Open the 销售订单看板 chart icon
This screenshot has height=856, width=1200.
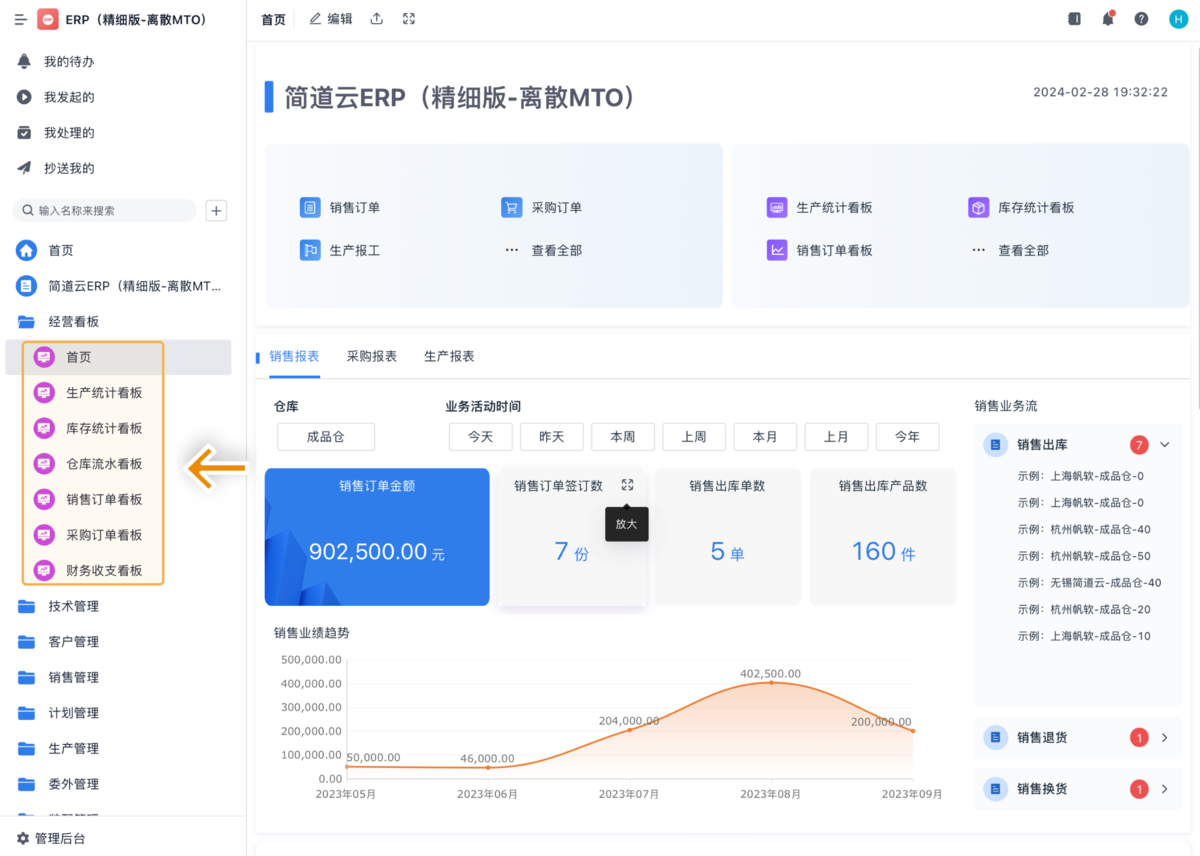coord(777,250)
